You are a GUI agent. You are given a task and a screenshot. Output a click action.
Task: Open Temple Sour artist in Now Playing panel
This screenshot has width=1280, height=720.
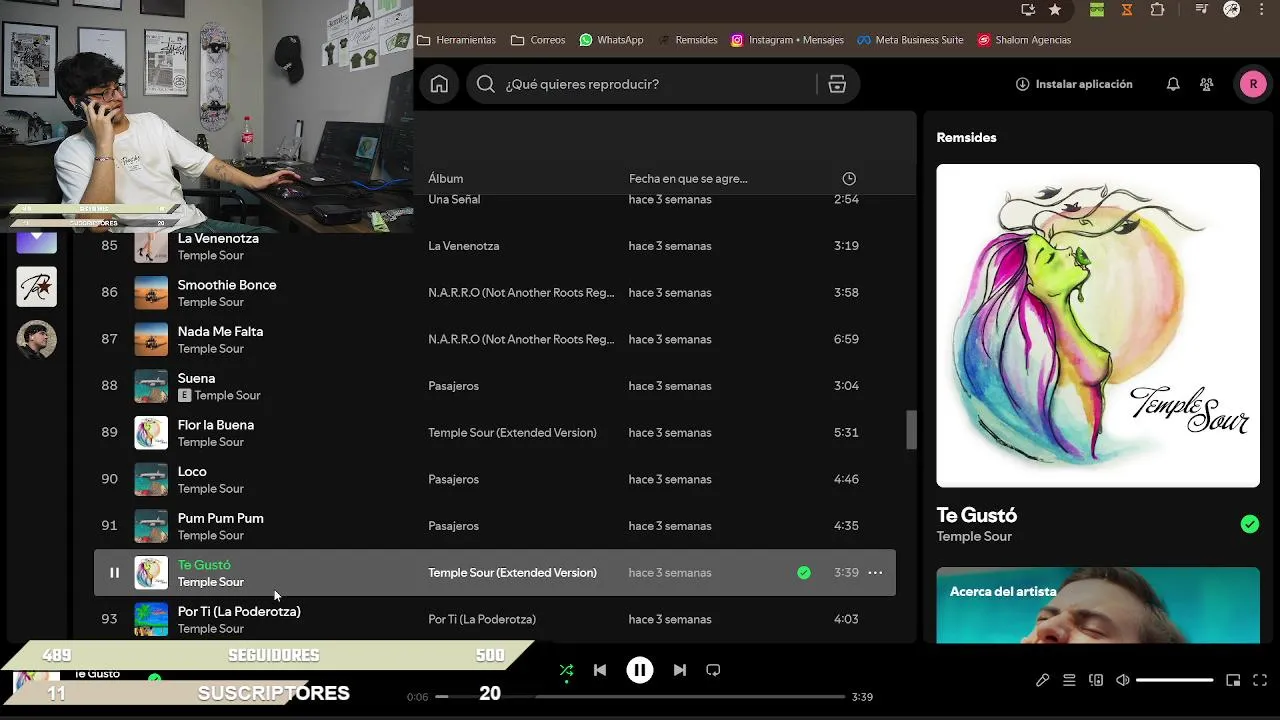point(975,537)
